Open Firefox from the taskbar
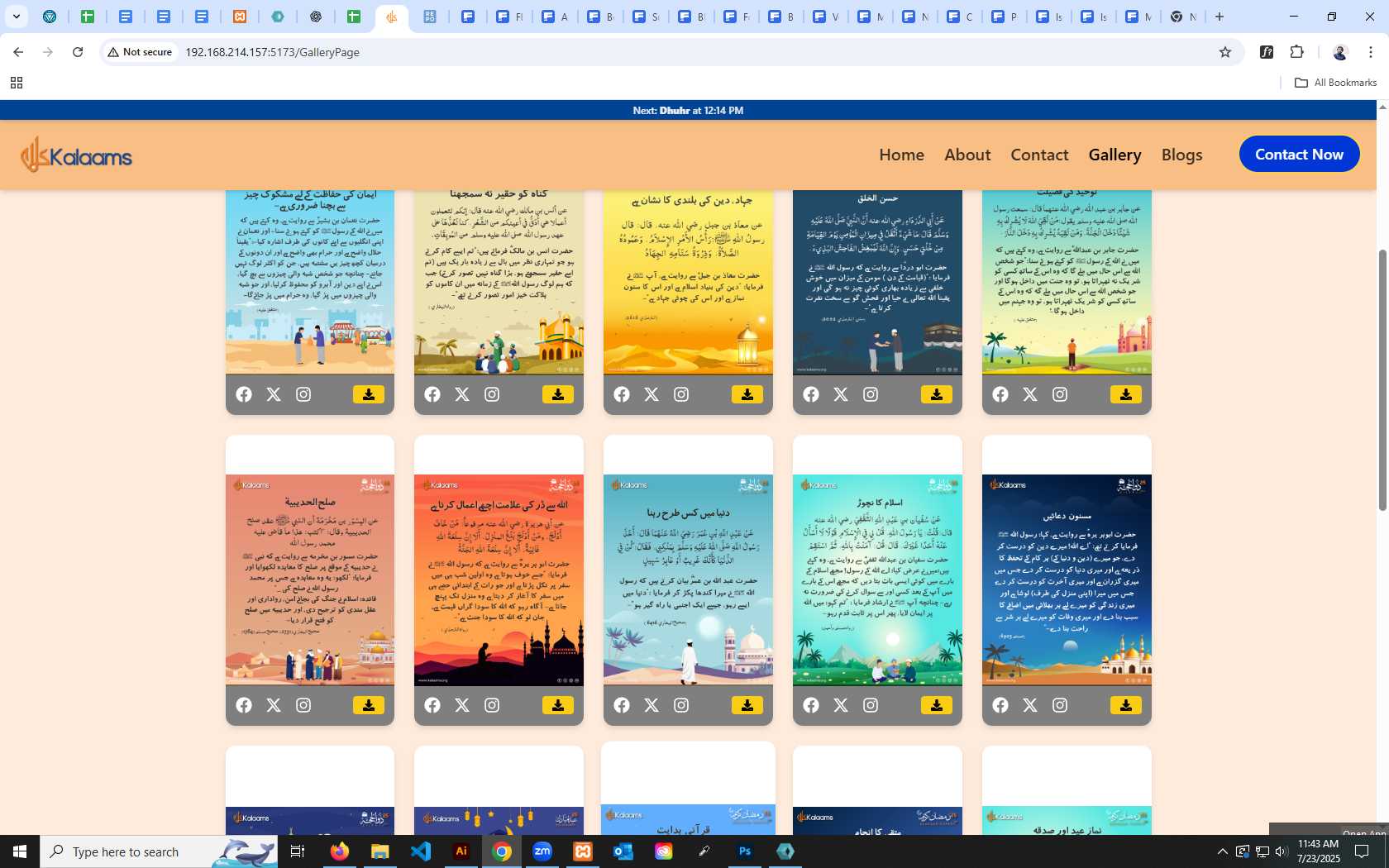1389x868 pixels. tap(340, 851)
